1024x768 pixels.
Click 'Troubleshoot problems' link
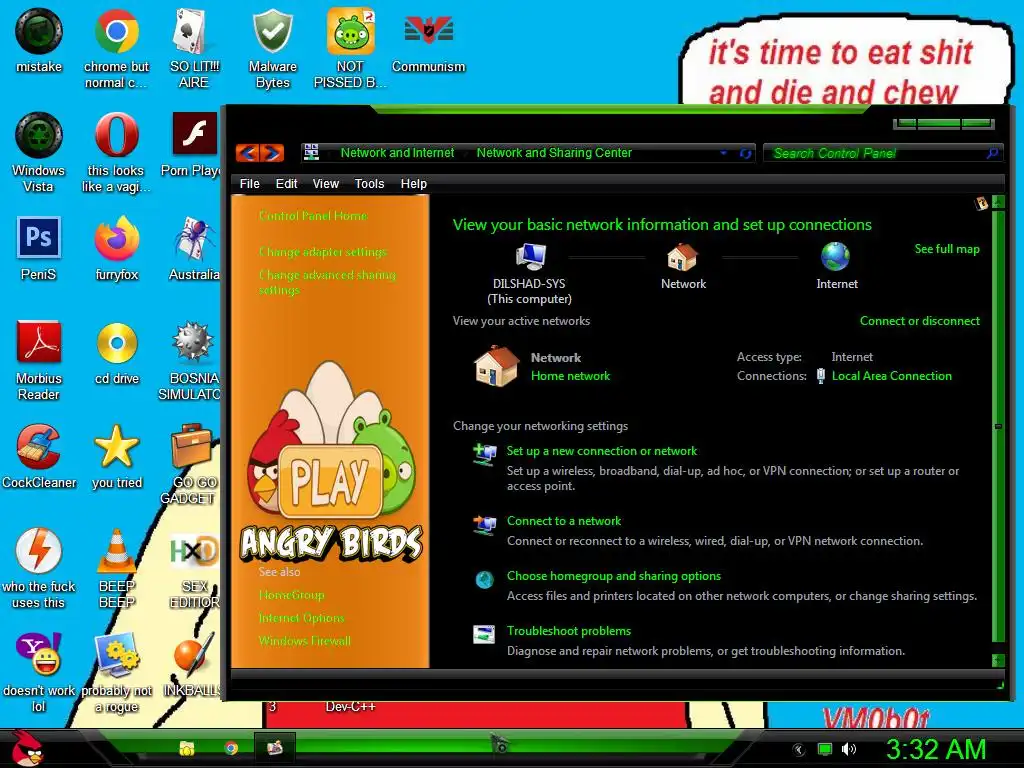click(x=569, y=631)
